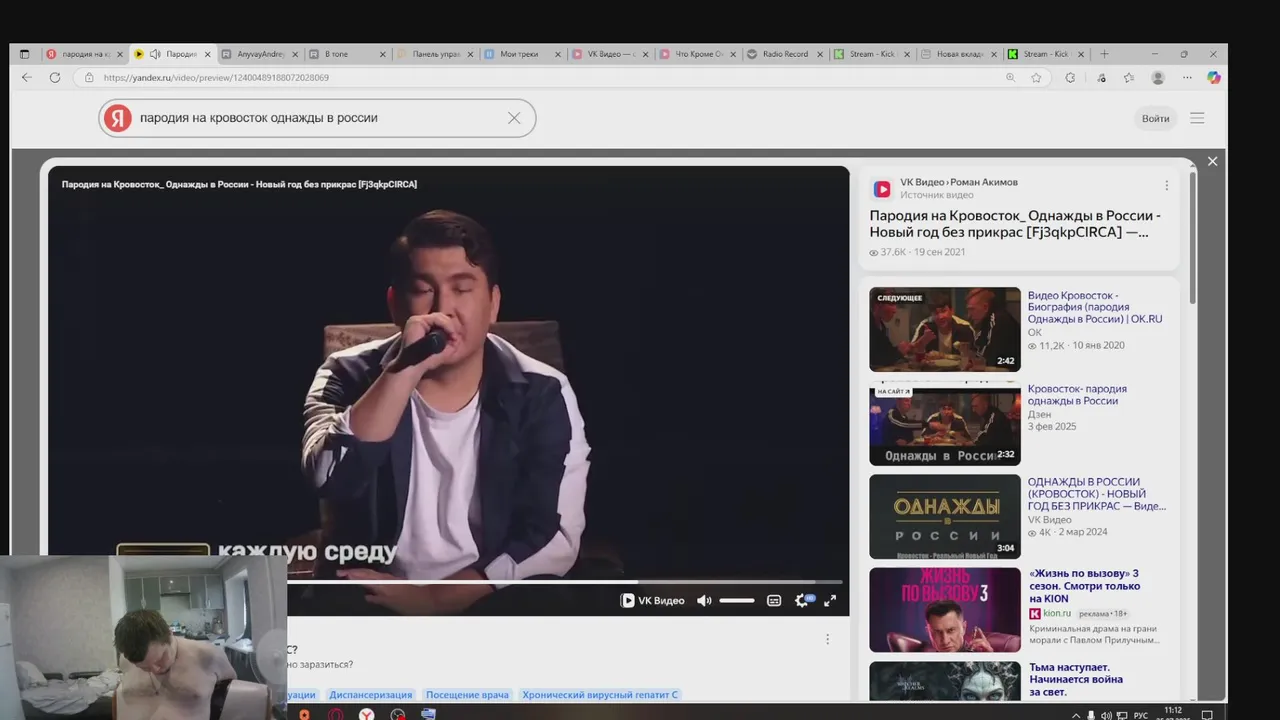Open a new browser tab
Screen dimensions: 1280x720
1104,54
